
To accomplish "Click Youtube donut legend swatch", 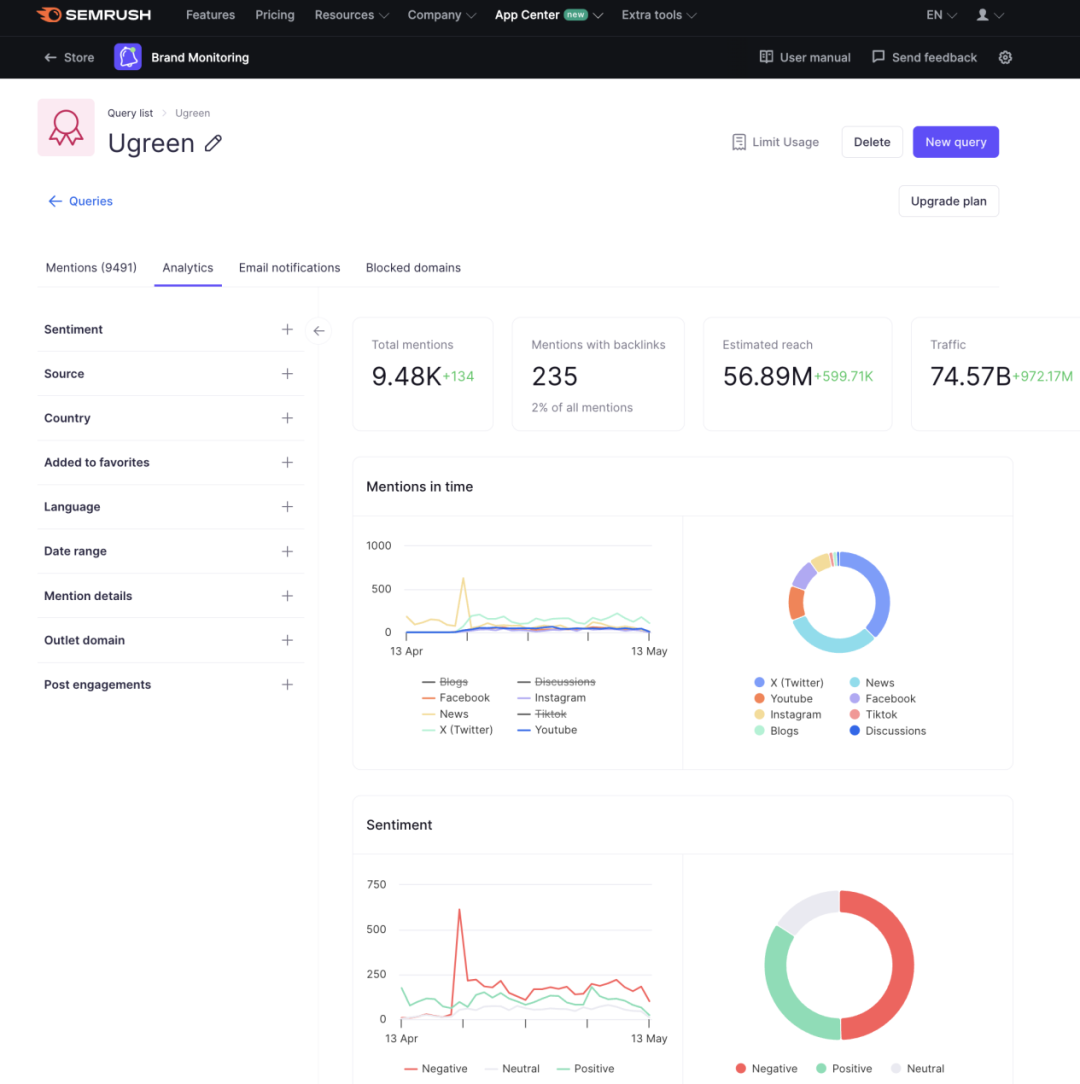I will (x=759, y=698).
